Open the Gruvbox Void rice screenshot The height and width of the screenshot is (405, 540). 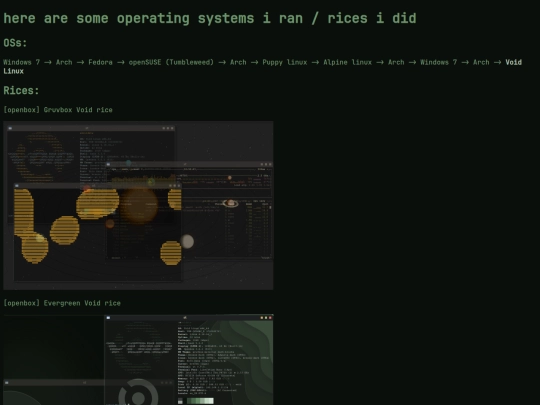[138, 205]
